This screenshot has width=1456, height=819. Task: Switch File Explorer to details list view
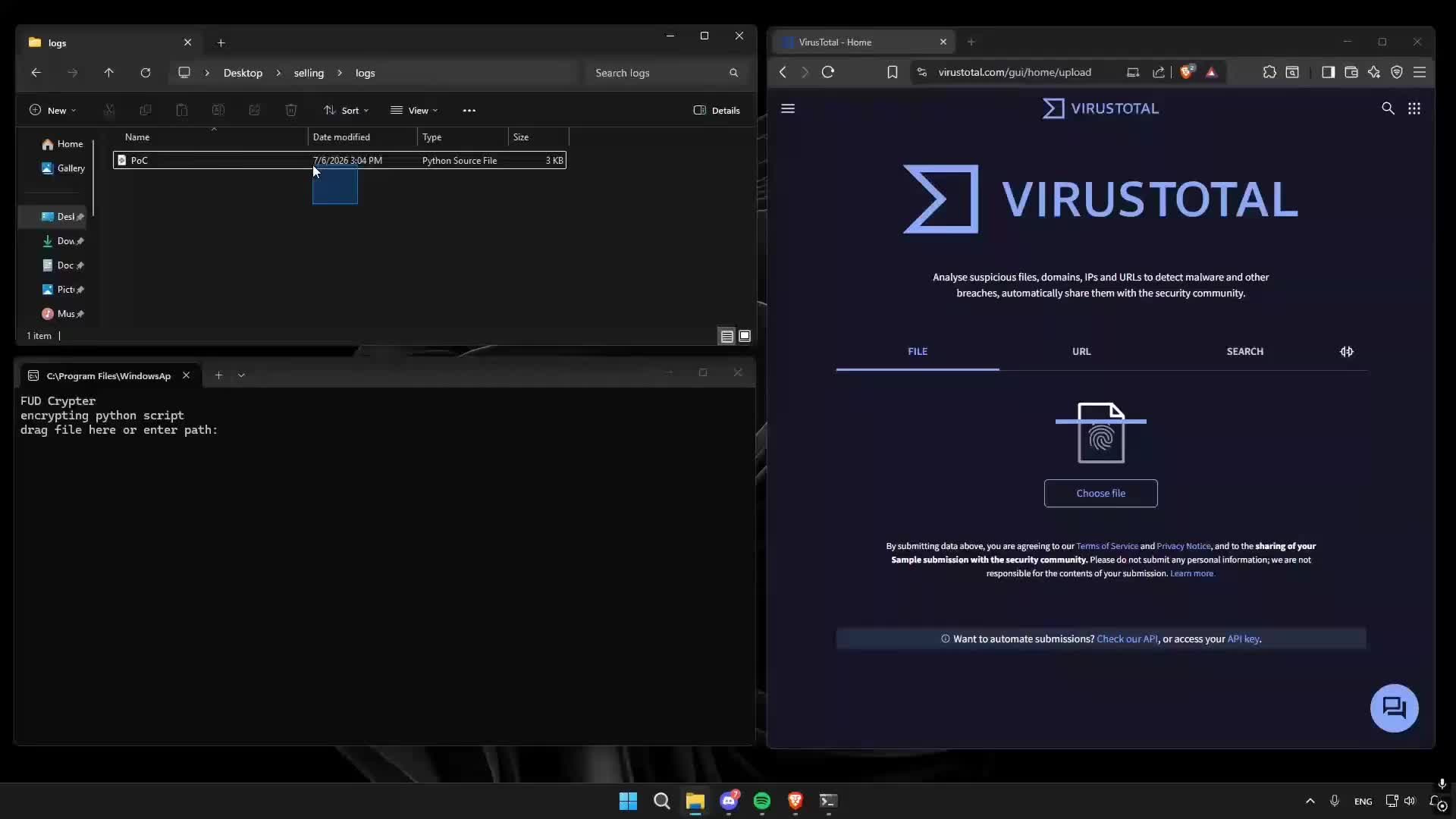[x=726, y=336]
